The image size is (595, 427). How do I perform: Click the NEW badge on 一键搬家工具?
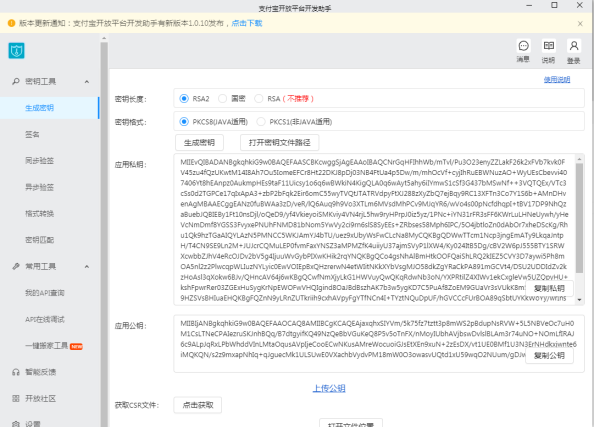click(x=76, y=347)
